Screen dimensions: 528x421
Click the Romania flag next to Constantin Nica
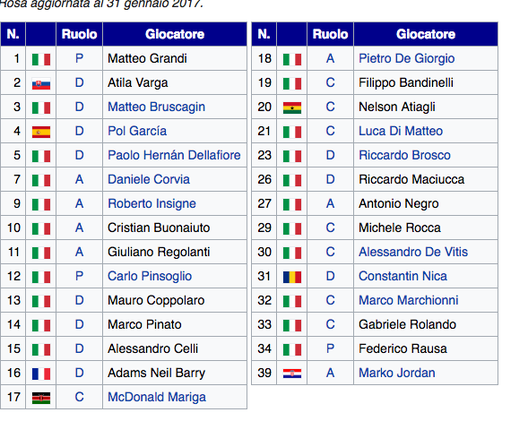[292, 277]
